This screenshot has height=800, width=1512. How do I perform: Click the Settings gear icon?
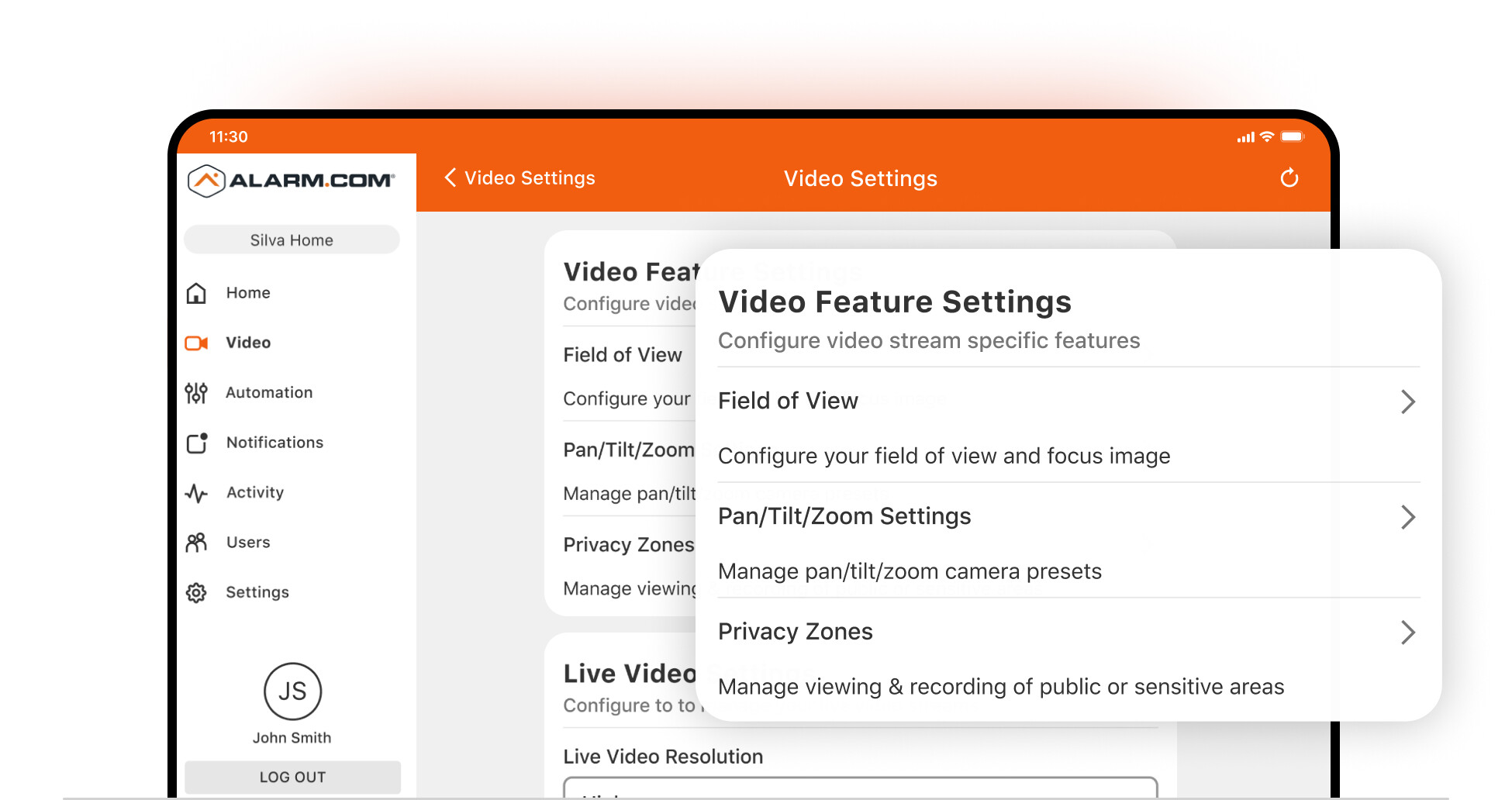(196, 593)
